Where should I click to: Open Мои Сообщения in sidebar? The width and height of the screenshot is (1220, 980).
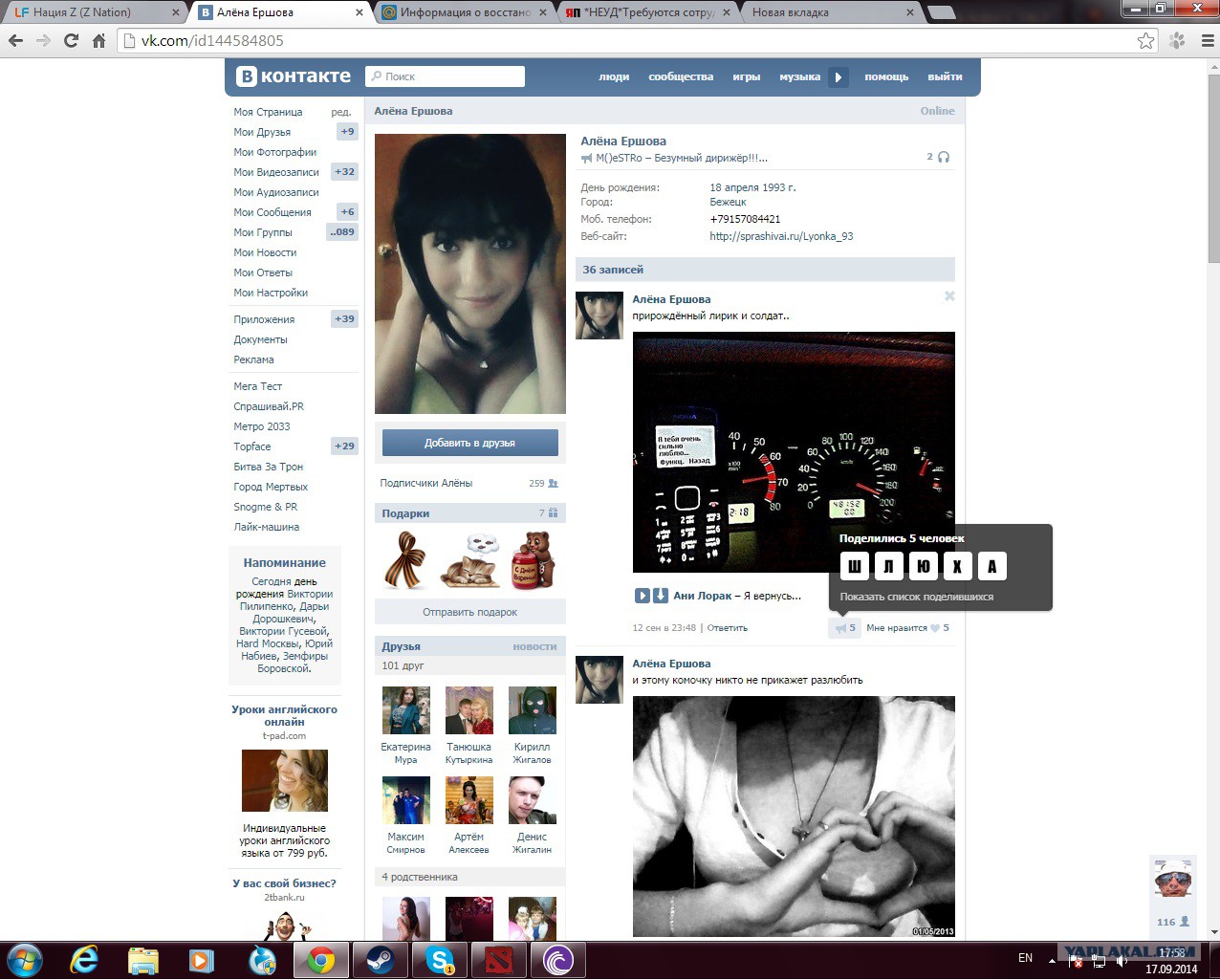coord(272,212)
